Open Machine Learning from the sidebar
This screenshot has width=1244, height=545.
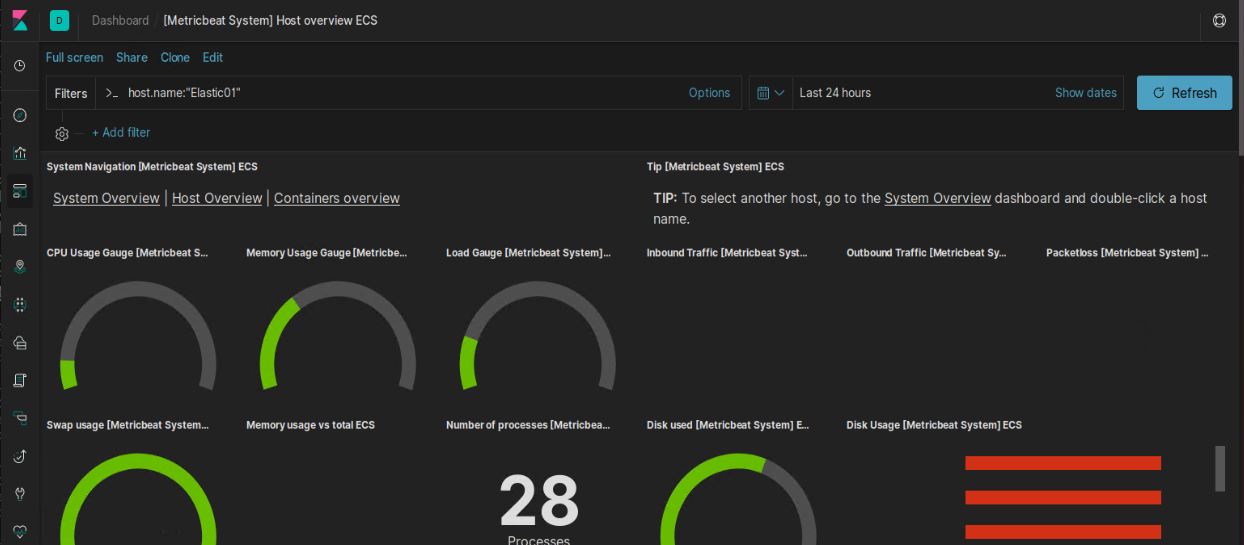tap(20, 305)
